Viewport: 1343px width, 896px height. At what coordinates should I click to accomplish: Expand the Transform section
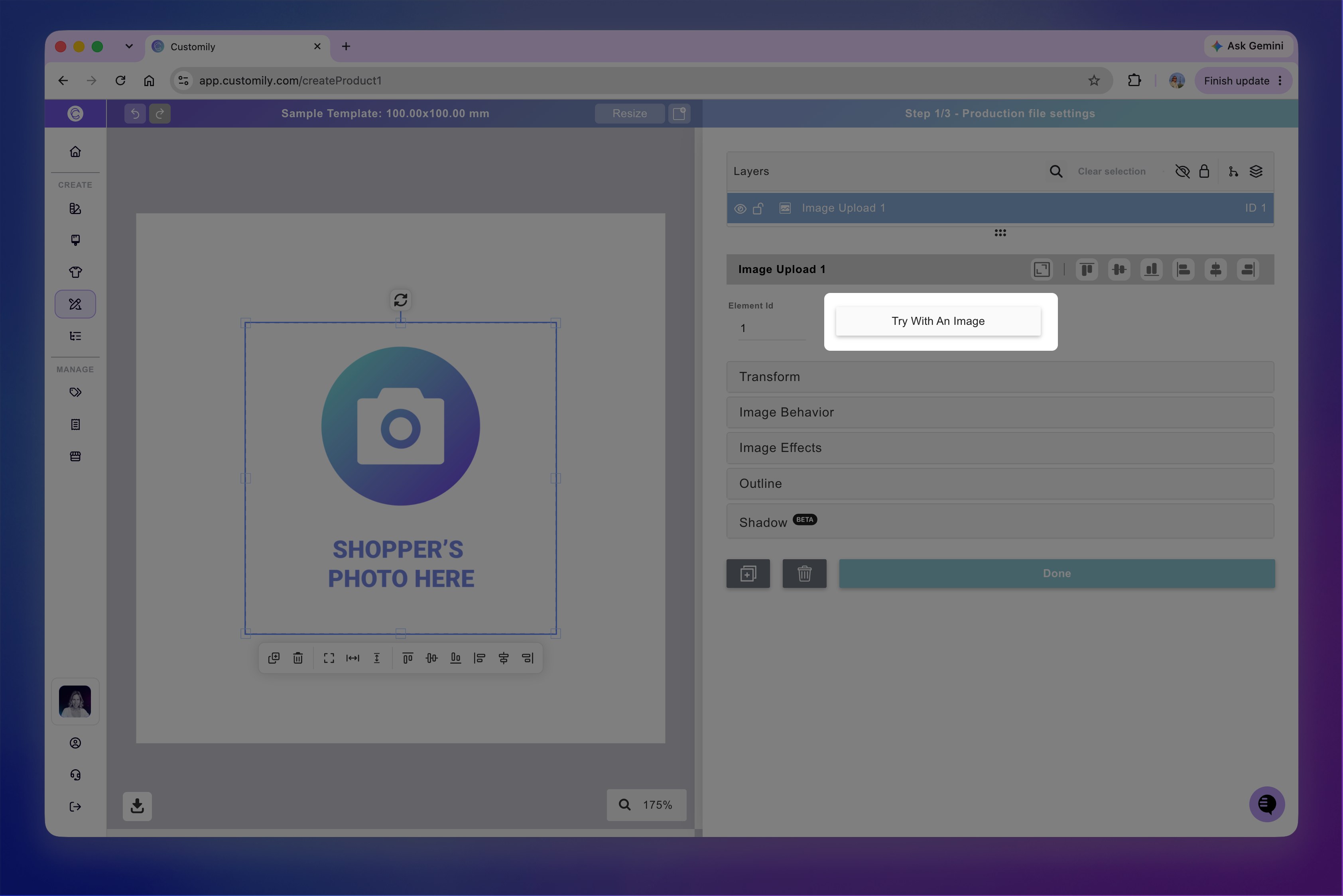tap(1000, 377)
